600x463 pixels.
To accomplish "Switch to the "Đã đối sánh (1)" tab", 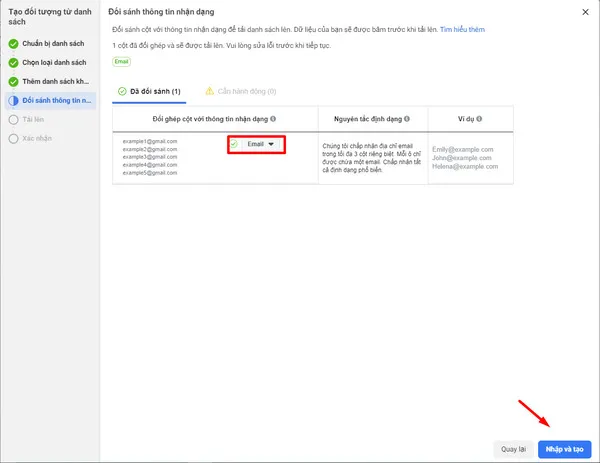I will coord(149,91).
